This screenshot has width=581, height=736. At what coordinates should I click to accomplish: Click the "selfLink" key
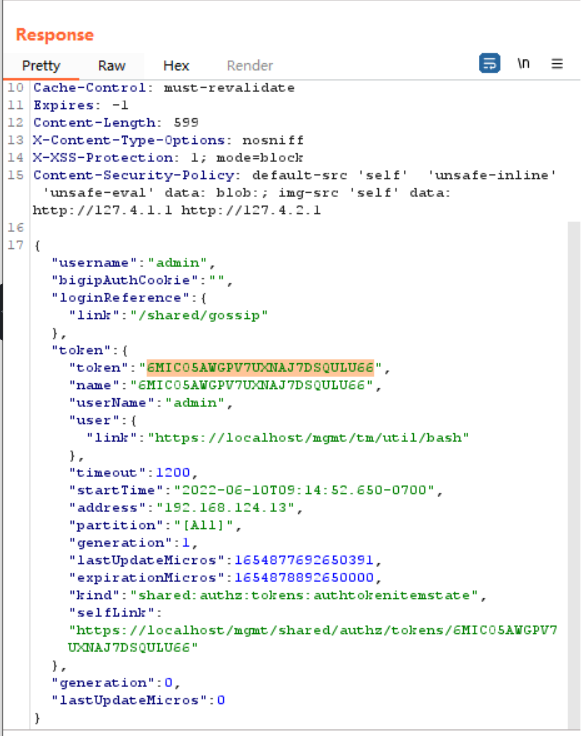click(x=112, y=613)
